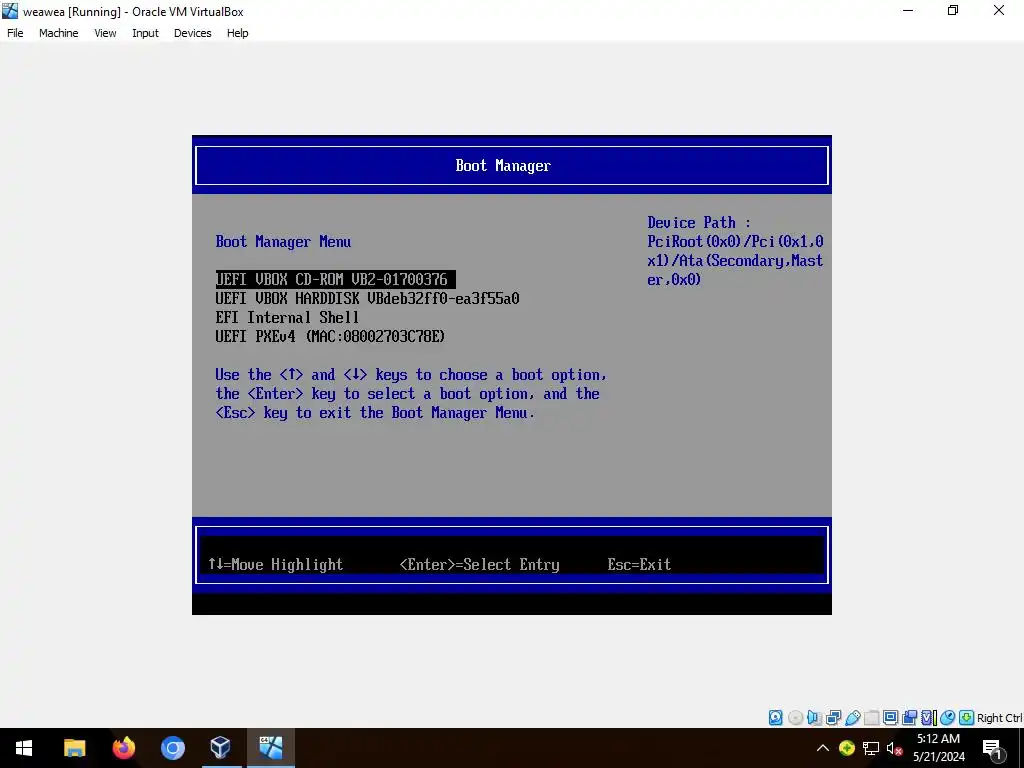Restore down the VirtualBox VM window
This screenshot has height=768, width=1024.
point(953,11)
